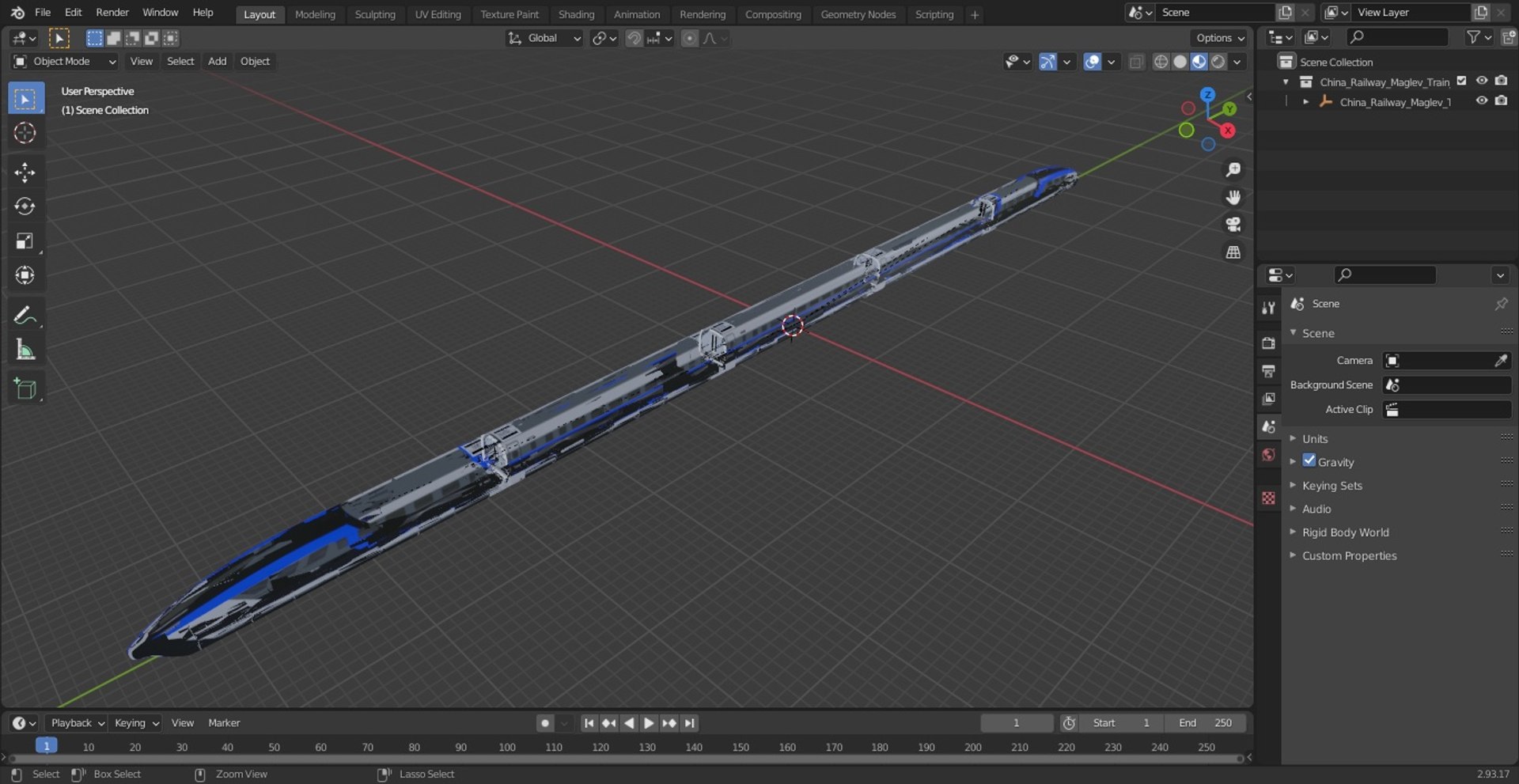Viewport: 1519px width, 784px height.
Task: Expand the Units panel
Action: (x=1316, y=438)
